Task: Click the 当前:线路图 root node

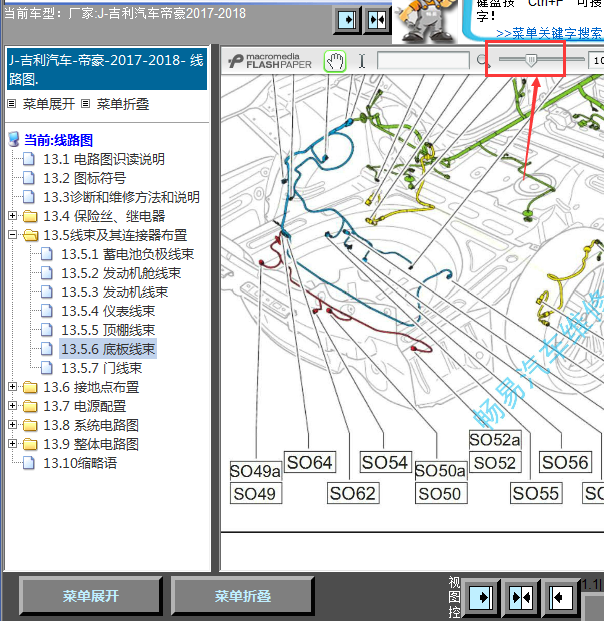Action: coord(58,140)
